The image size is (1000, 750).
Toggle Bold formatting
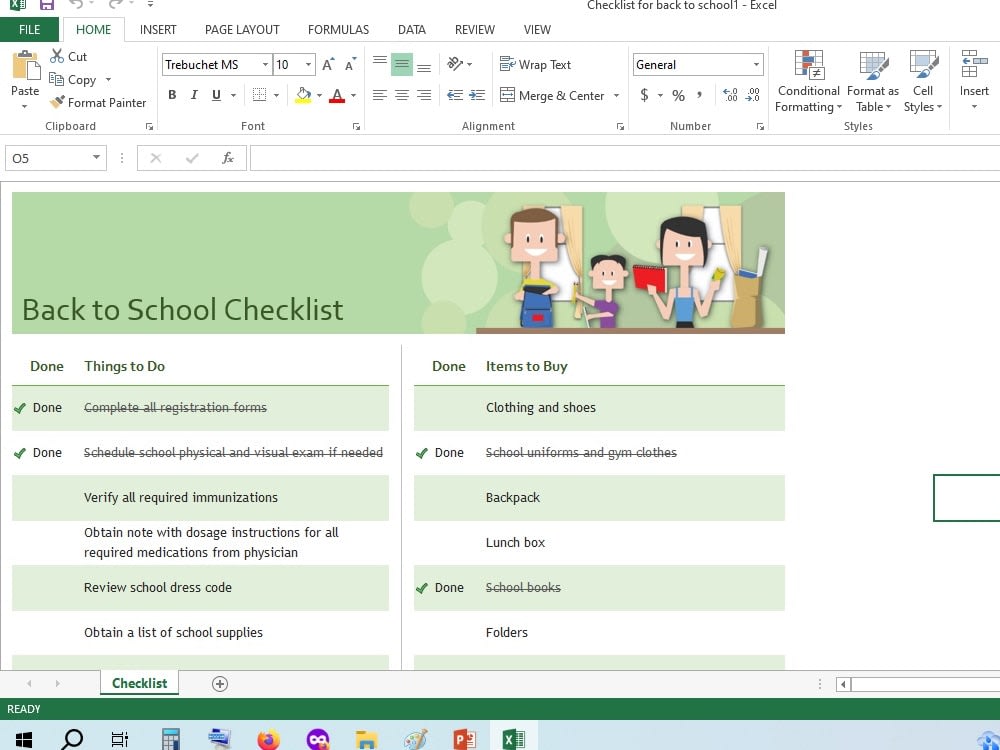pos(172,95)
